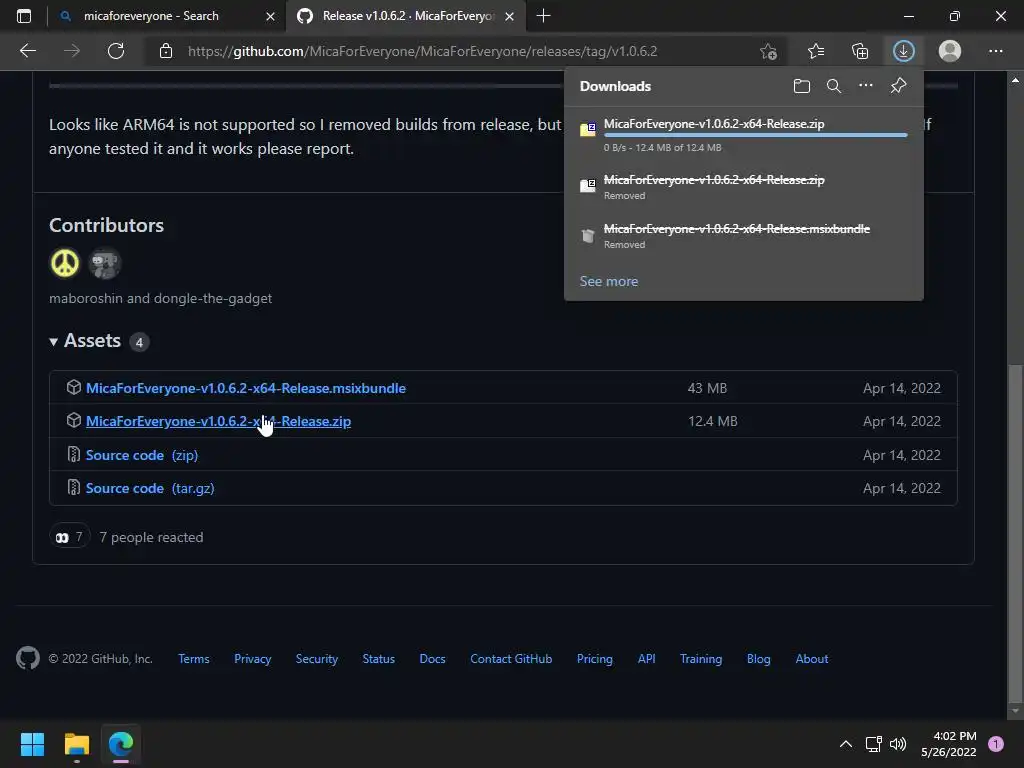Open volume control tray icon

click(899, 744)
